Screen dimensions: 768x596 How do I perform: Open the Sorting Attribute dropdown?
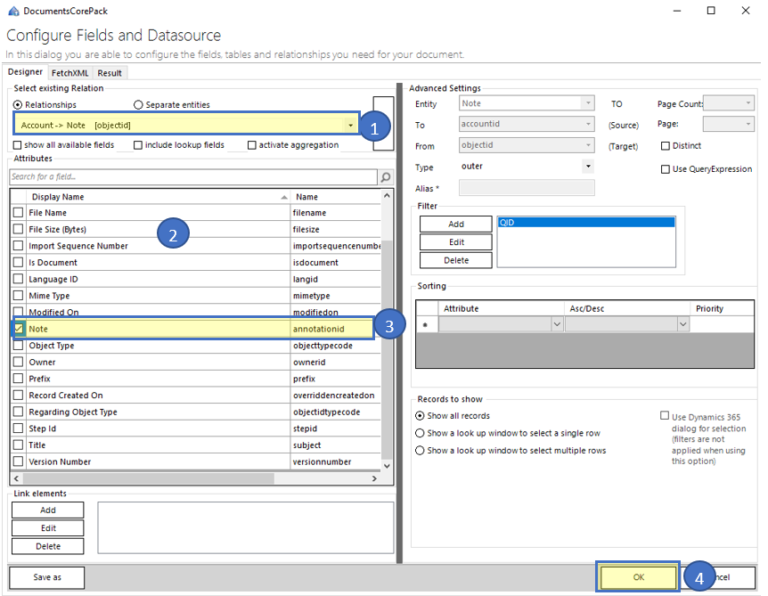557,325
